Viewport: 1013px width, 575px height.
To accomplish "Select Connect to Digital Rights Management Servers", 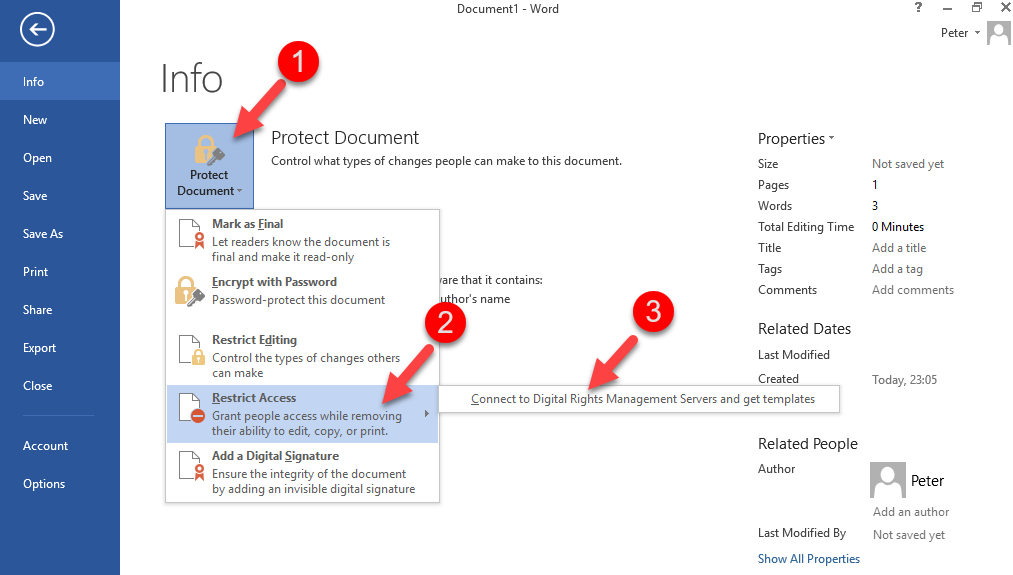I will tap(640, 399).
